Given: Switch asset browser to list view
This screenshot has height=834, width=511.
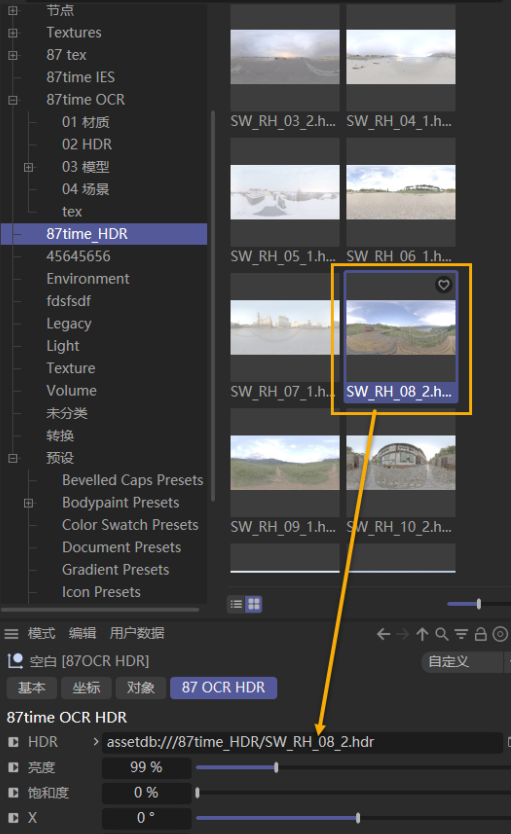Looking at the screenshot, I should coord(237,604).
